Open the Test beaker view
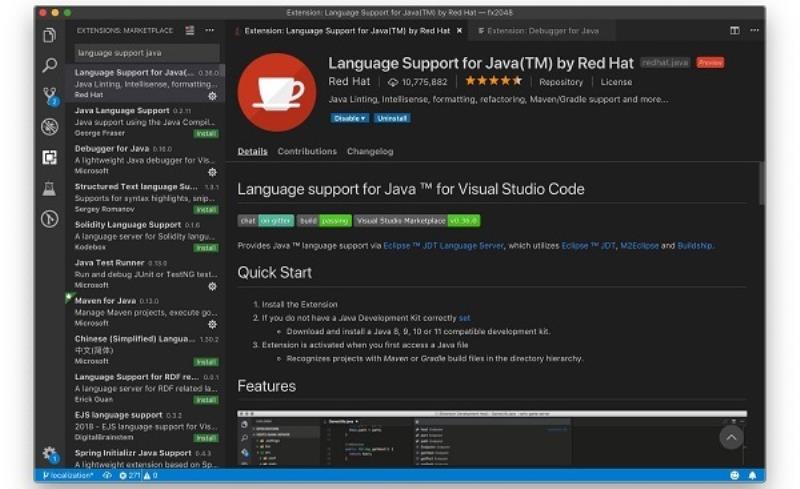 pyautogui.click(x=49, y=188)
